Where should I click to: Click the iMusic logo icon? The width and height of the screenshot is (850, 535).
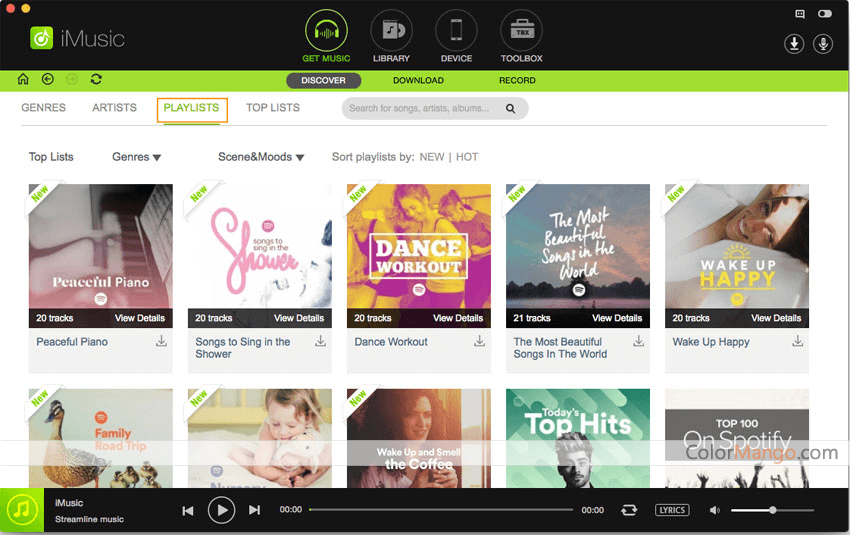(x=42, y=38)
